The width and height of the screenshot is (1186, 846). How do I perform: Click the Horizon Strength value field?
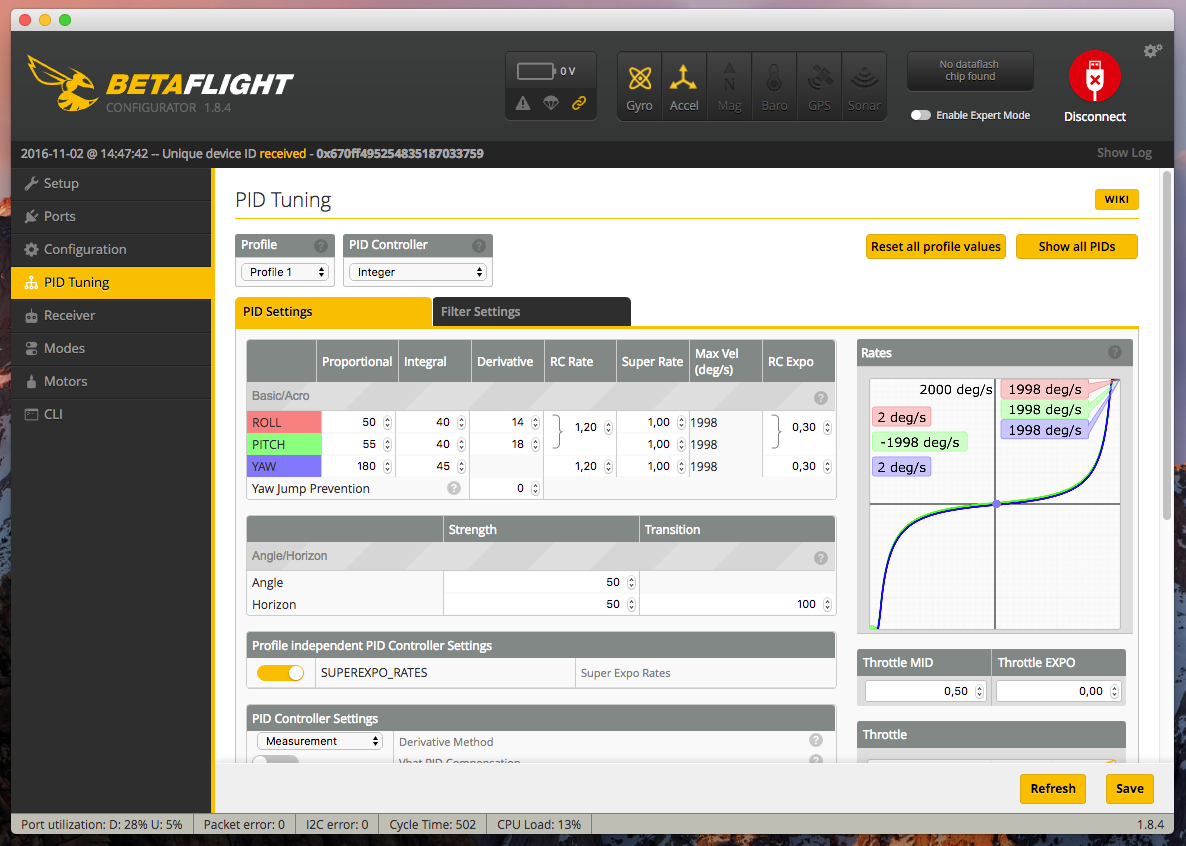[x=541, y=604]
